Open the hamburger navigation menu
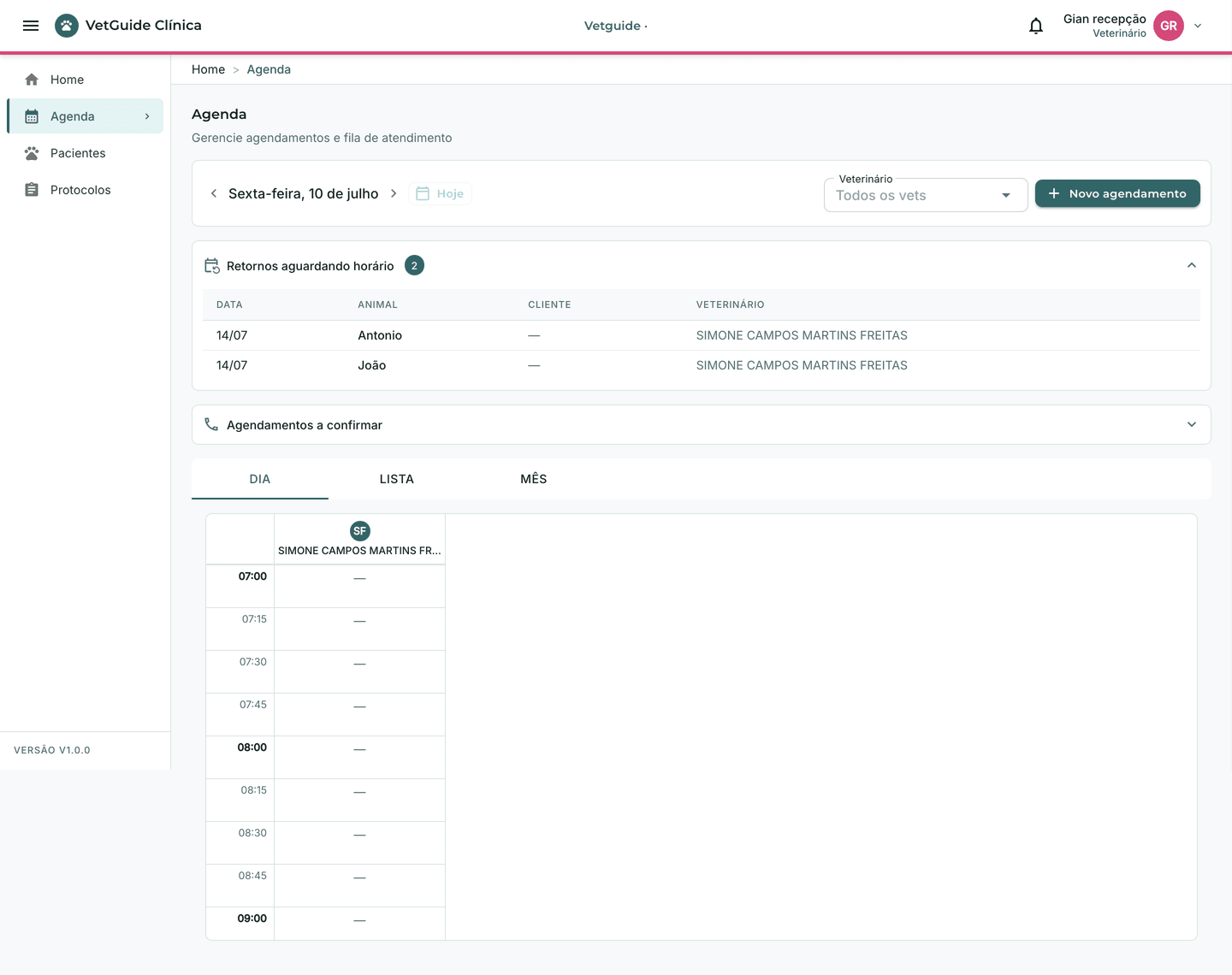Viewport: 1232px width, 975px height. (x=31, y=26)
